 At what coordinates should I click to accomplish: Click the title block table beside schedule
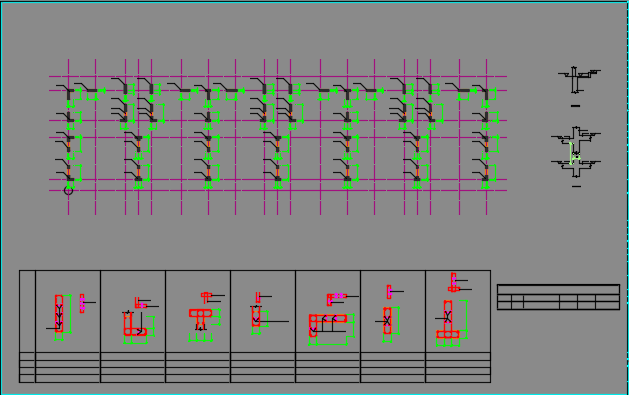[x=558, y=297]
